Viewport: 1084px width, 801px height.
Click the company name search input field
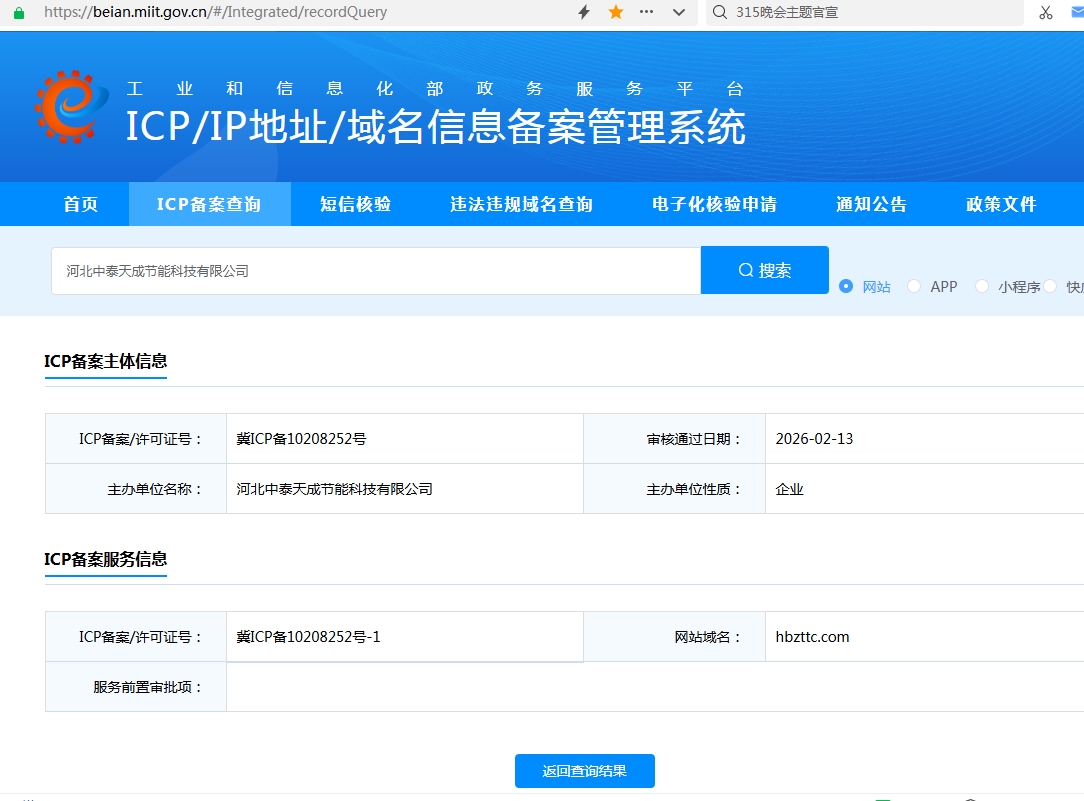(375, 271)
